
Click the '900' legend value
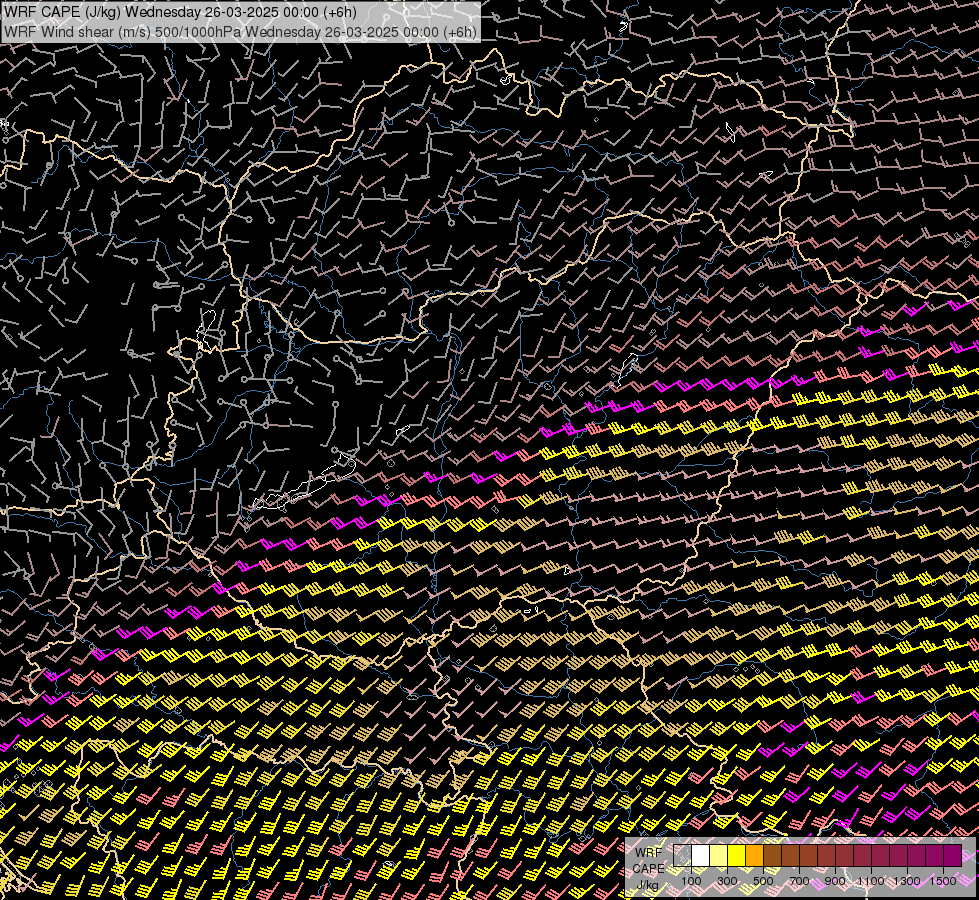click(x=835, y=881)
